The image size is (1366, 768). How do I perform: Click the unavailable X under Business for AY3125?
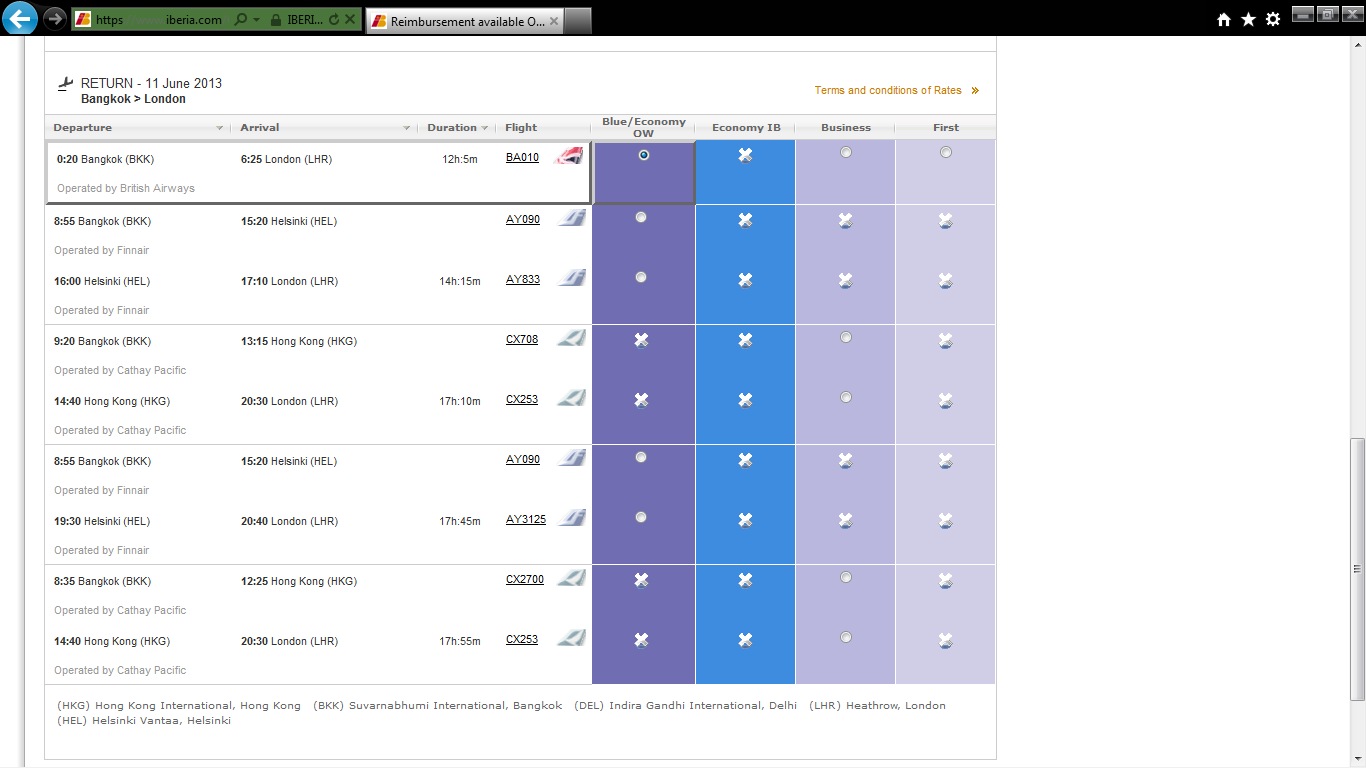point(845,520)
